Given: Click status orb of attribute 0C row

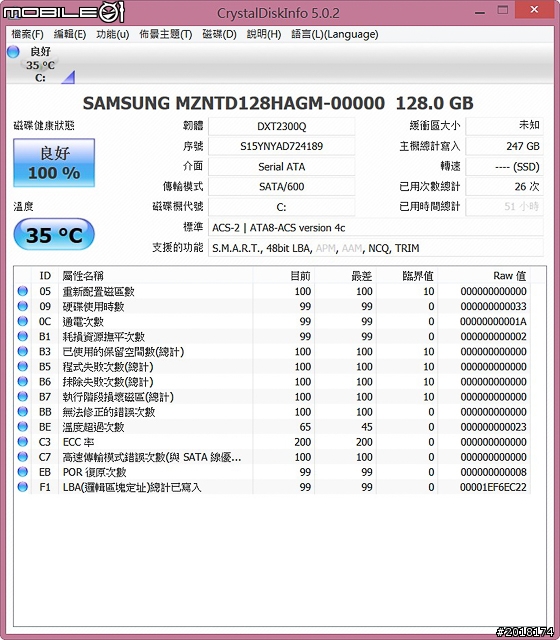Looking at the screenshot, I should 22,321.
